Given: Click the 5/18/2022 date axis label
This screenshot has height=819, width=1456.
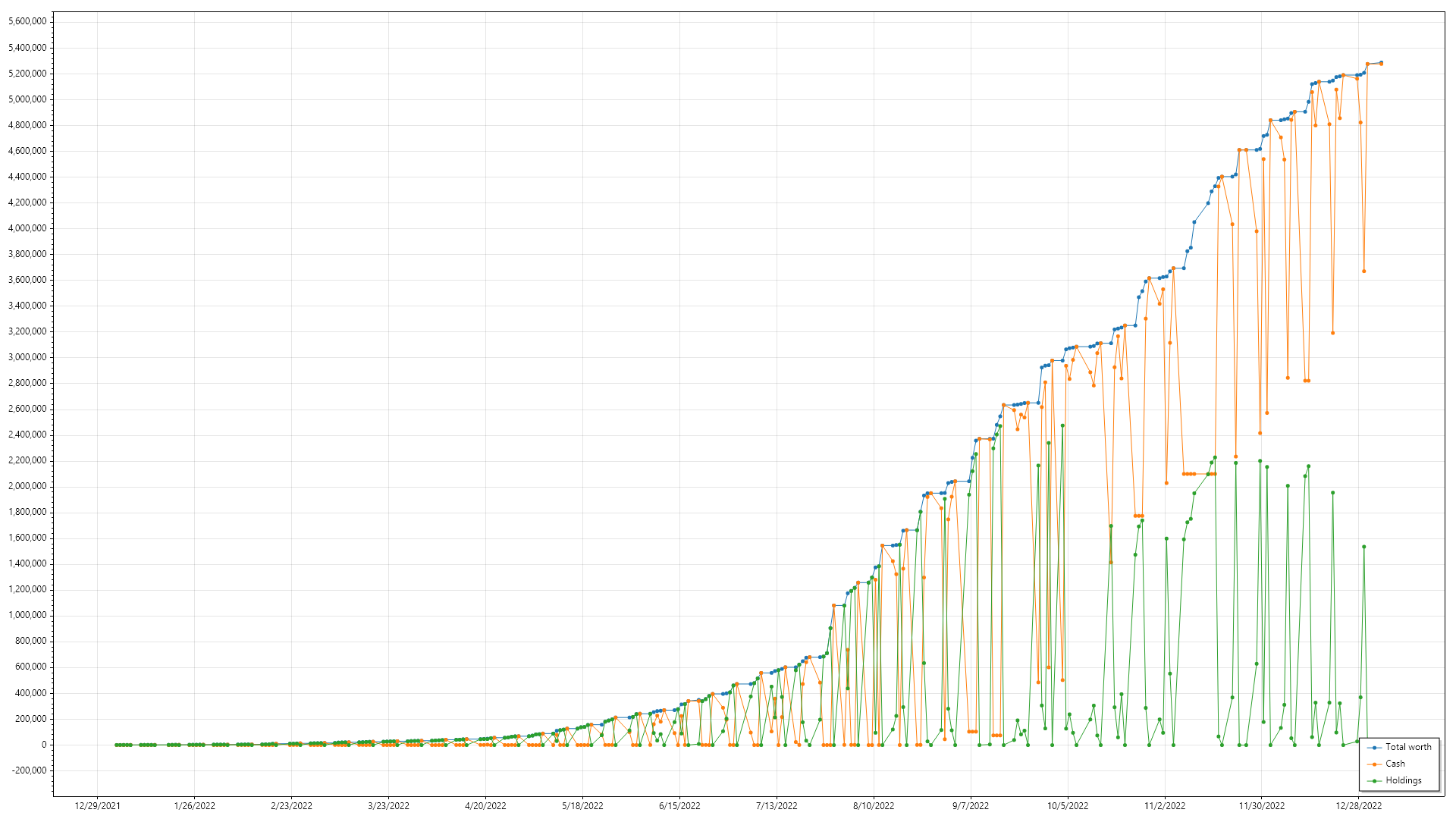Looking at the screenshot, I should (582, 806).
